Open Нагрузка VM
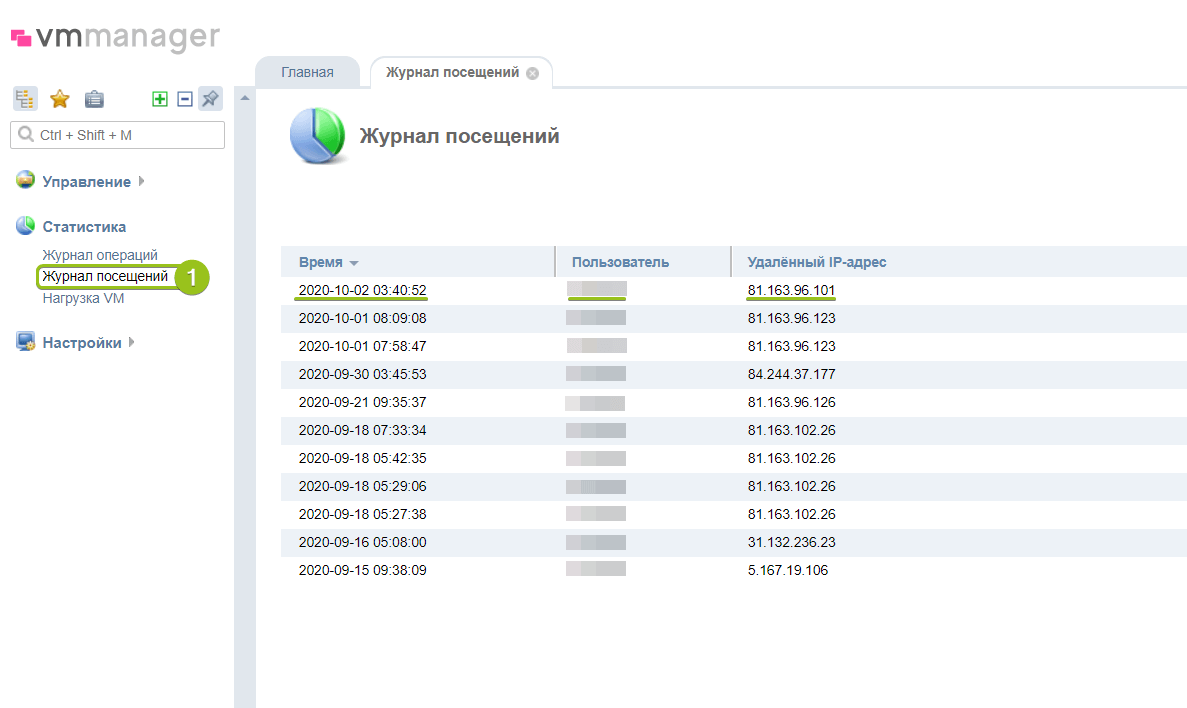The height and width of the screenshot is (708, 1187). click(83, 298)
